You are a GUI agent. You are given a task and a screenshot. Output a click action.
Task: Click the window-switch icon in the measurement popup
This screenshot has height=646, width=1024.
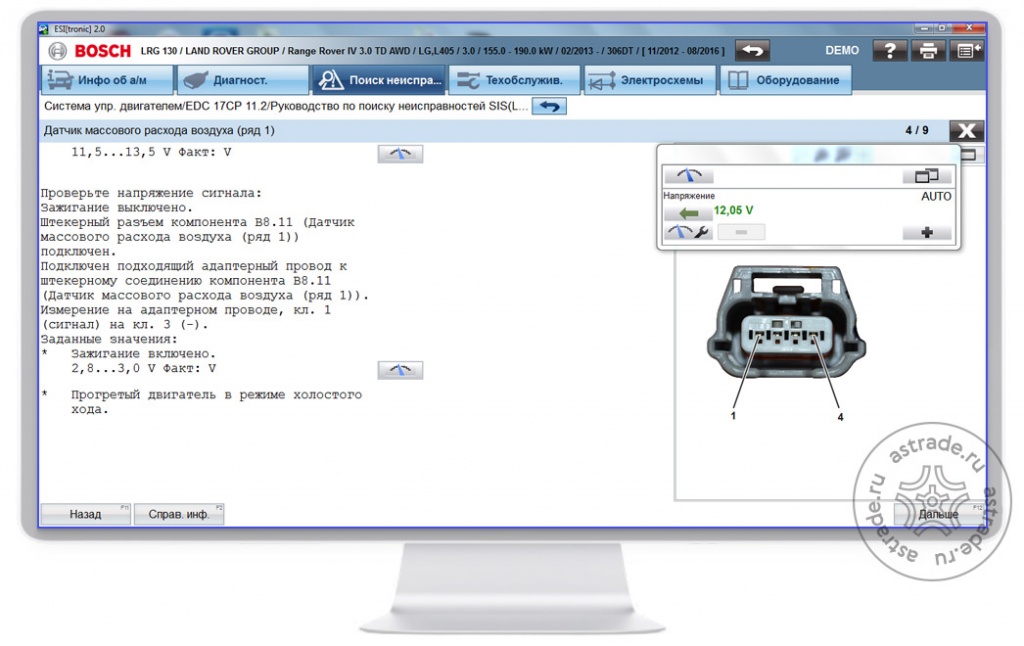pos(927,175)
